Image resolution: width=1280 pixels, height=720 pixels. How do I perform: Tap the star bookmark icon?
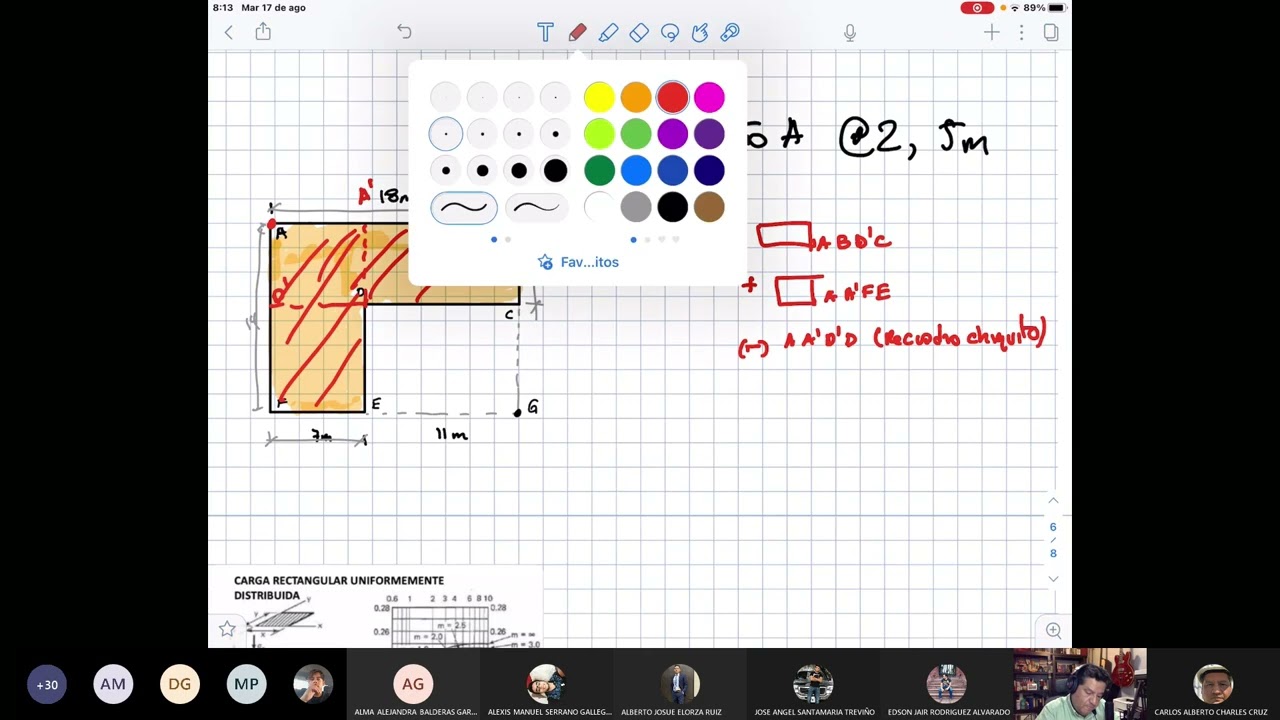[227, 629]
